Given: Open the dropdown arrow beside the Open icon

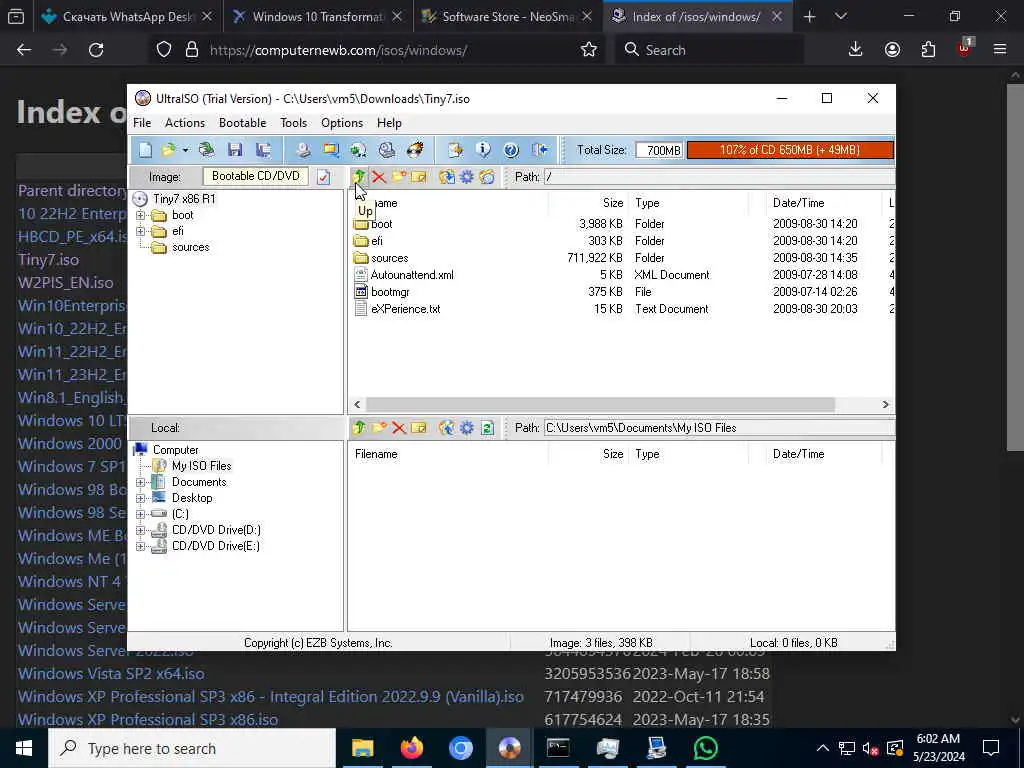Looking at the screenshot, I should click(185, 151).
